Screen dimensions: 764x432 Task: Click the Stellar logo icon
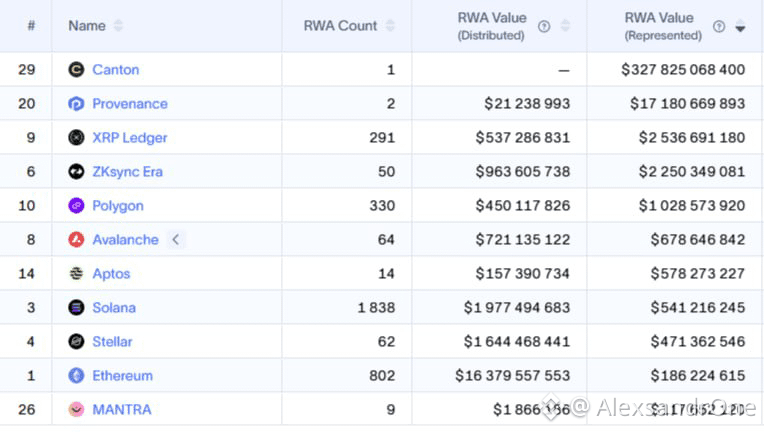click(76, 341)
